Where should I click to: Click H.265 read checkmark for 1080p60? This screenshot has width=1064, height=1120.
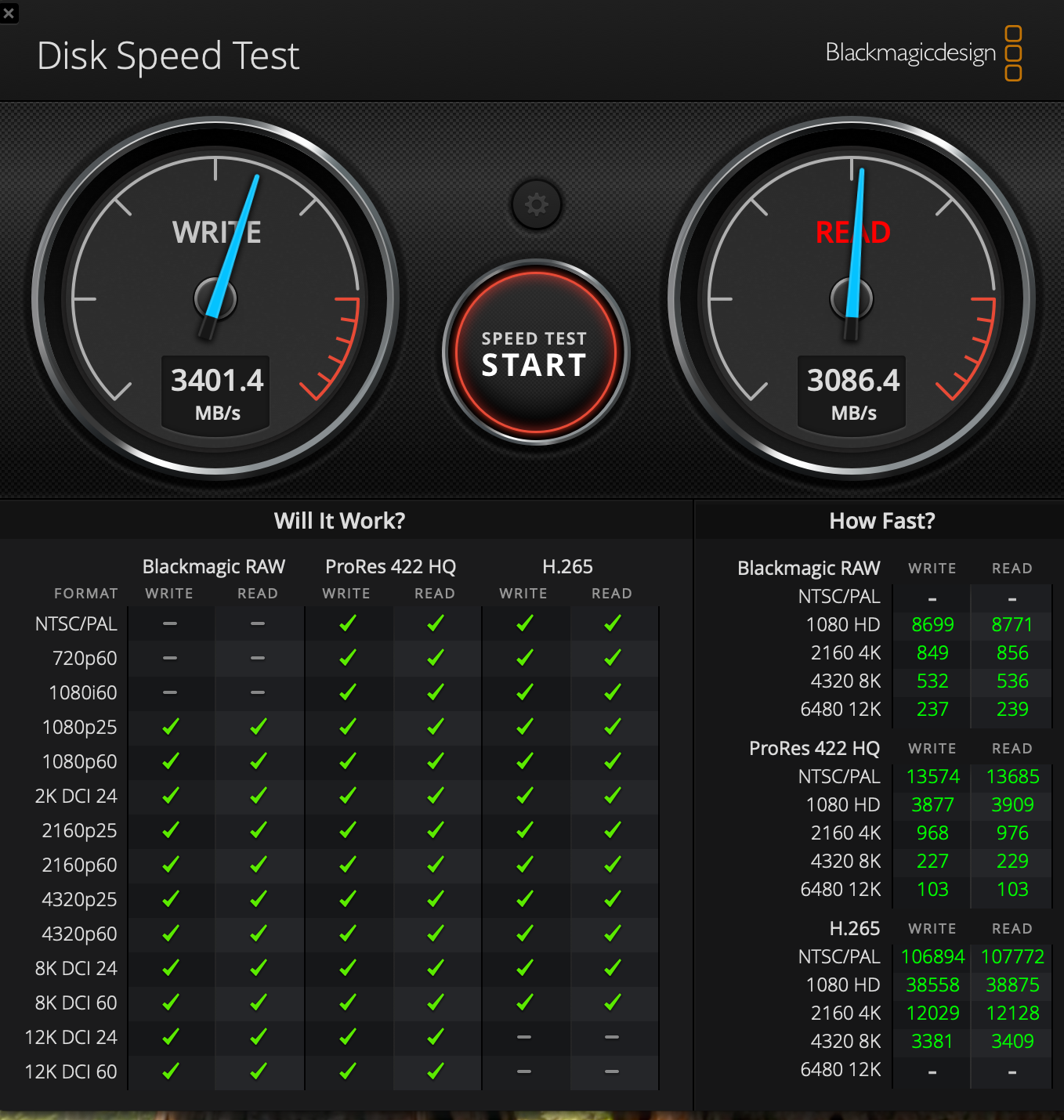coord(612,761)
